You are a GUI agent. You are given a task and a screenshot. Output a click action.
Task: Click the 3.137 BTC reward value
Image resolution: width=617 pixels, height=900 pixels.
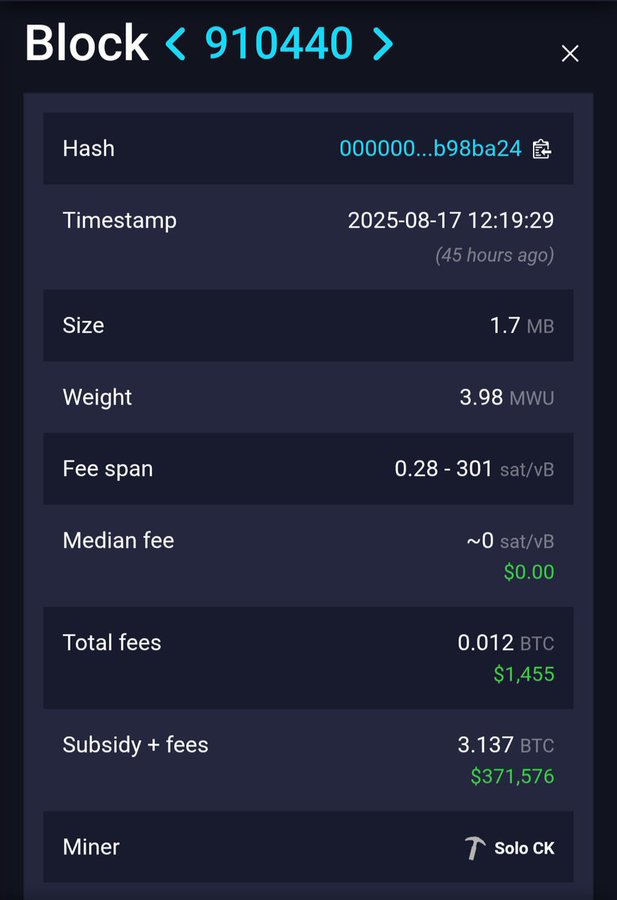[506, 745]
